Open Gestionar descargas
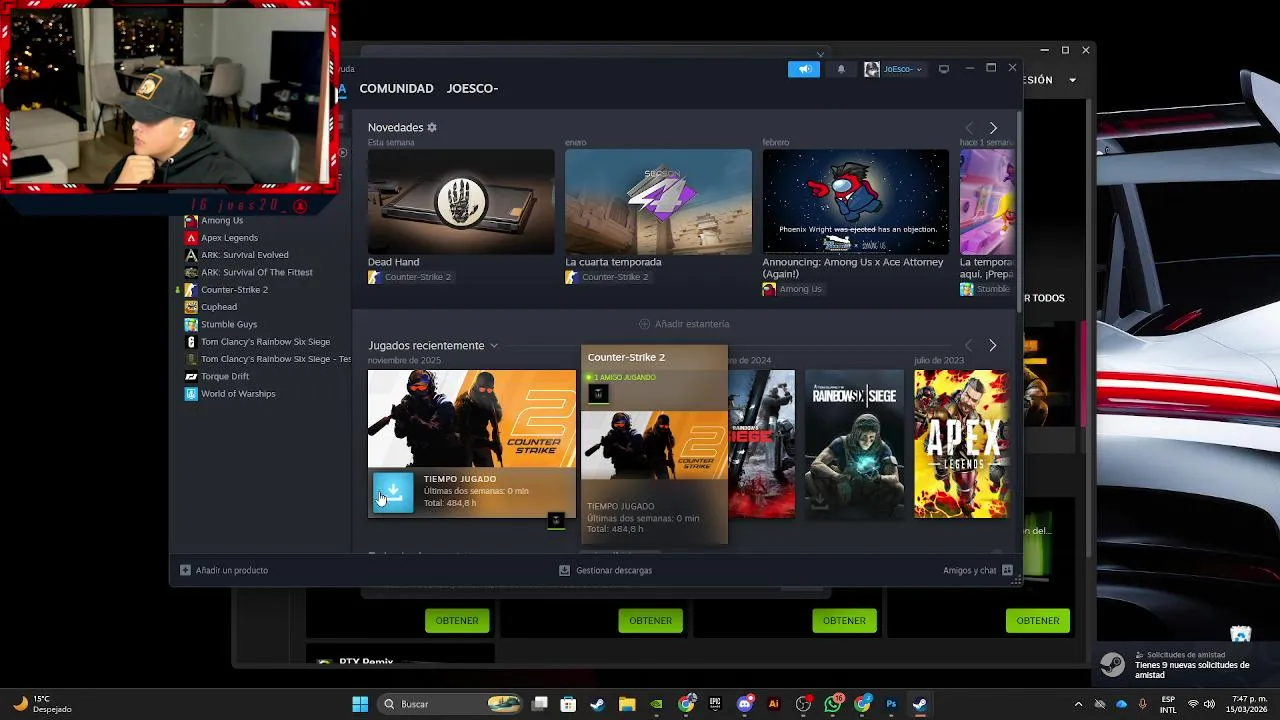Image resolution: width=1280 pixels, height=720 pixels. pos(605,570)
